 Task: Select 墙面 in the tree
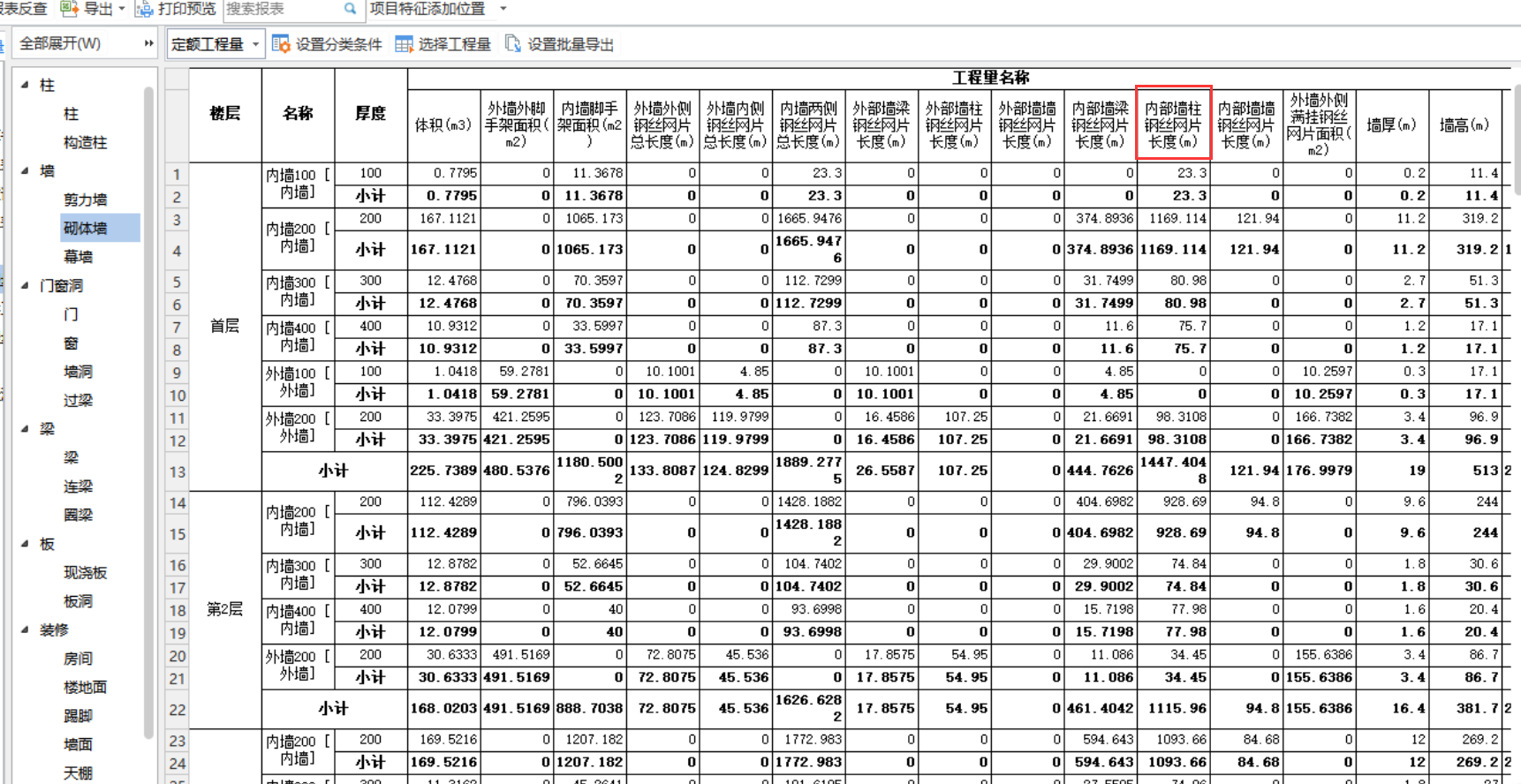click(78, 744)
